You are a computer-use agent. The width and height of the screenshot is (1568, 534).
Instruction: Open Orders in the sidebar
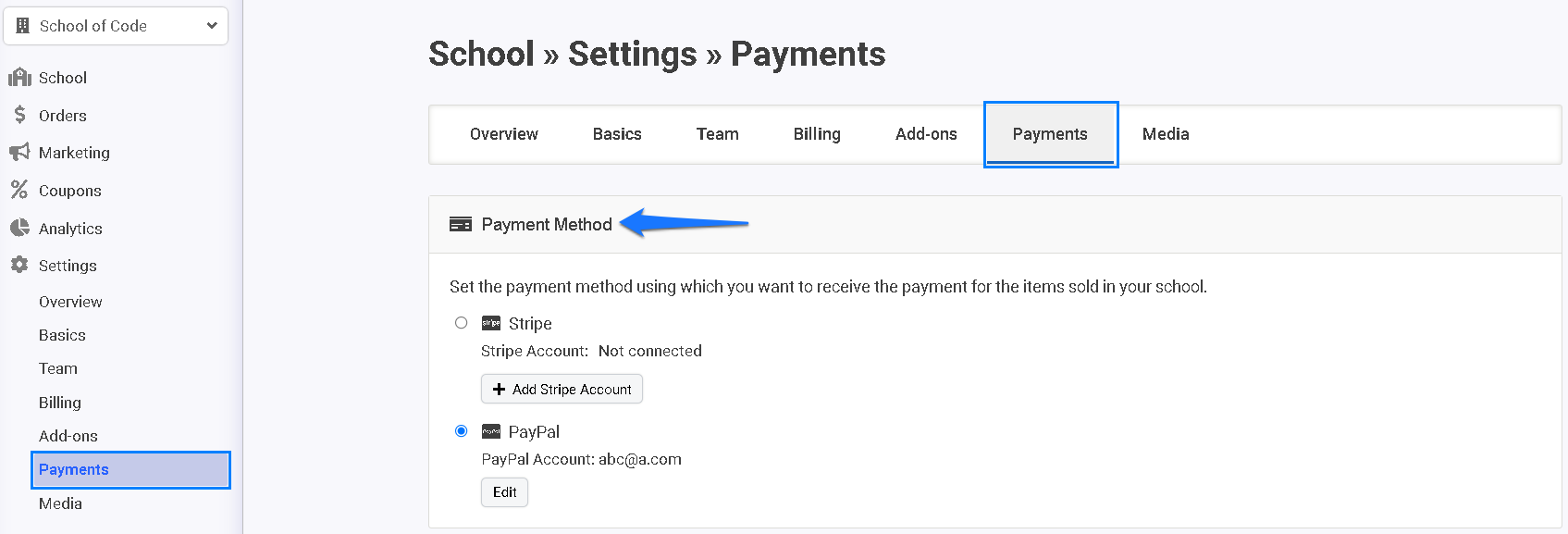(63, 116)
